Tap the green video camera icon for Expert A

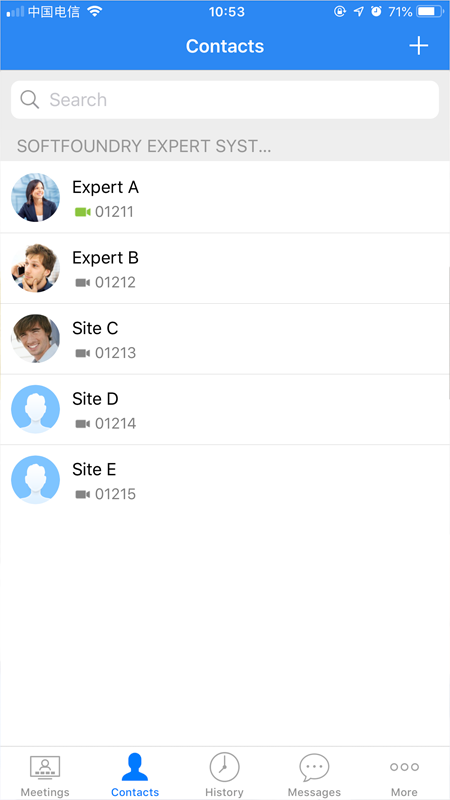click(x=83, y=212)
